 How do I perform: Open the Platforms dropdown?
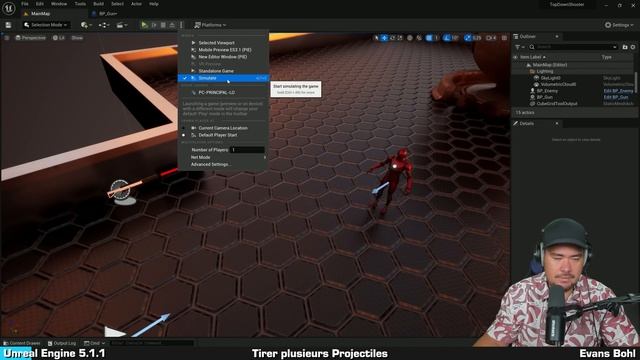pyautogui.click(x=210, y=25)
